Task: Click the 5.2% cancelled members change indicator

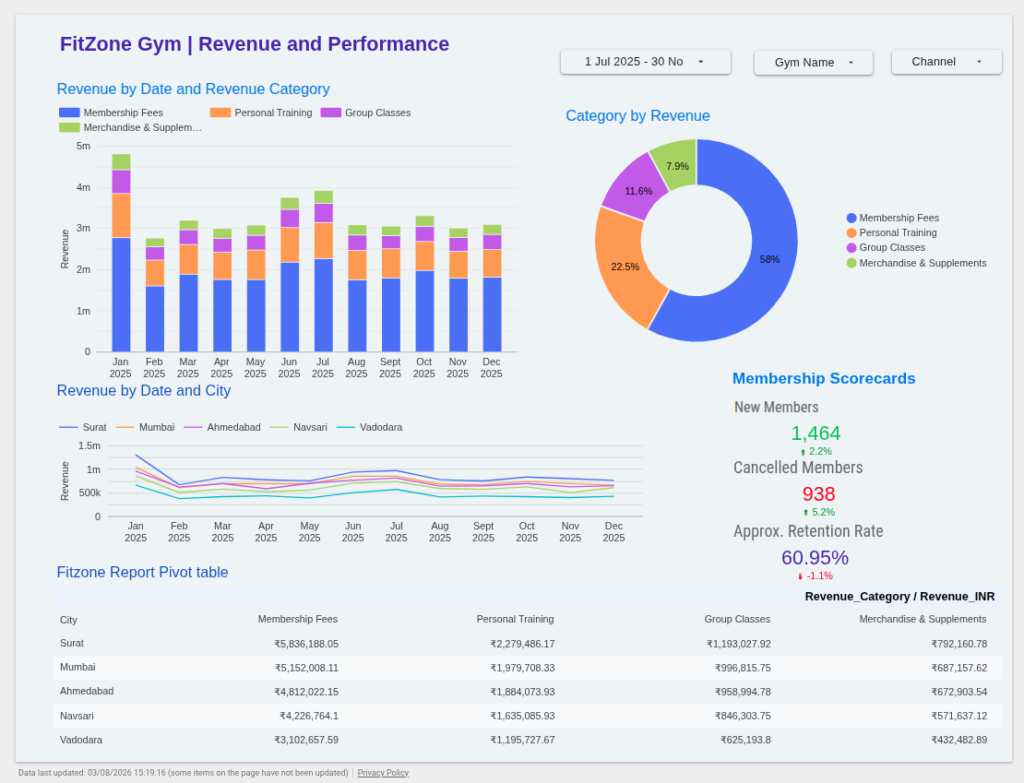Action: (x=818, y=512)
